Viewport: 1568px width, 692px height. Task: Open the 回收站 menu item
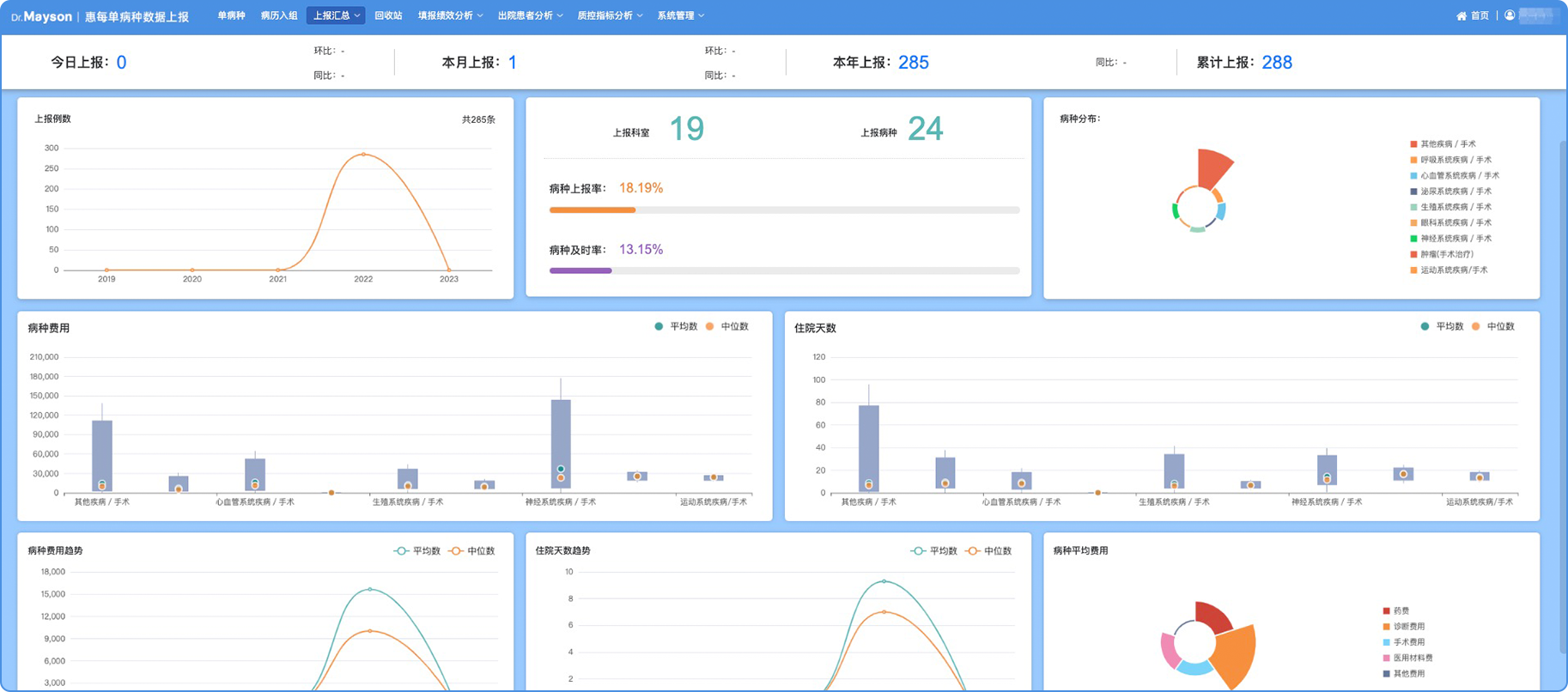(x=388, y=15)
